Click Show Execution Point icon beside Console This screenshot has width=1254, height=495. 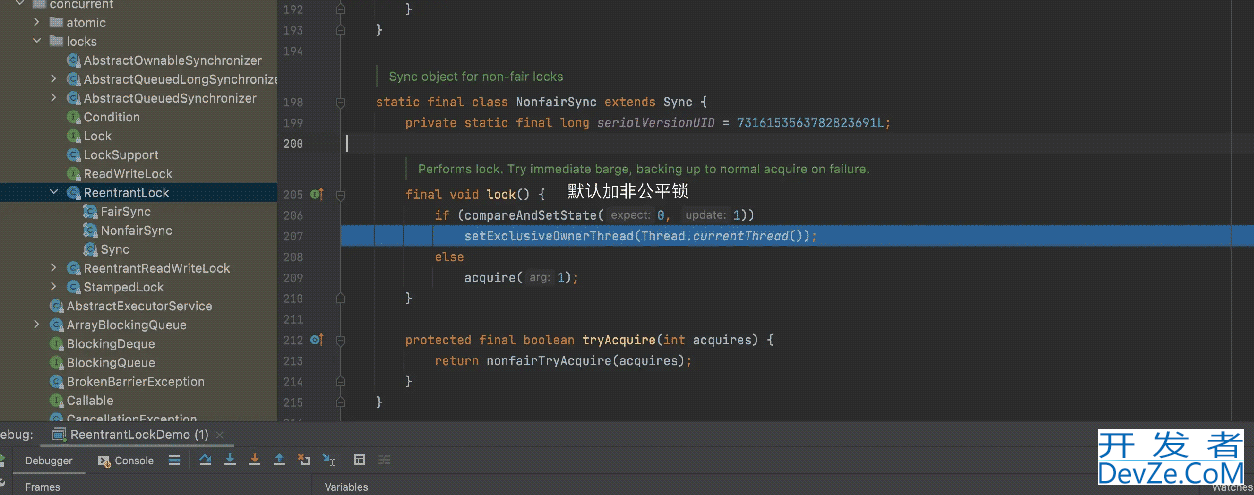click(x=174, y=460)
